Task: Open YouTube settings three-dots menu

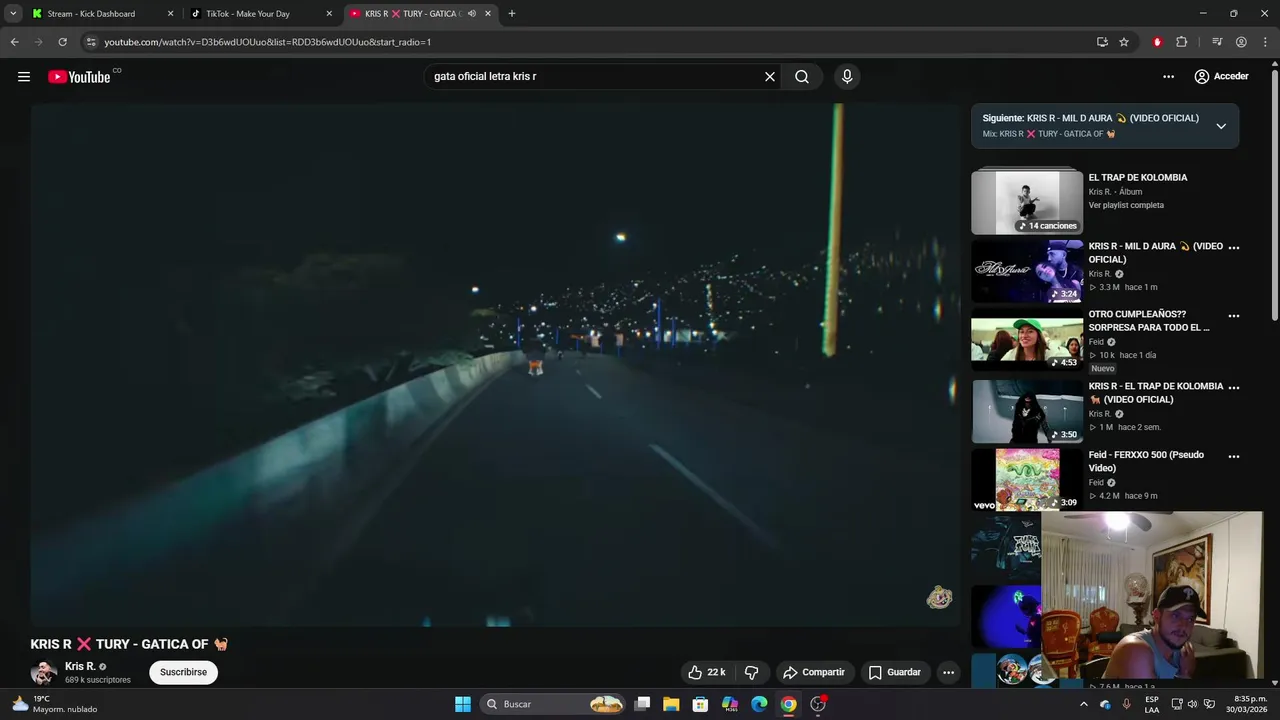Action: click(1168, 77)
